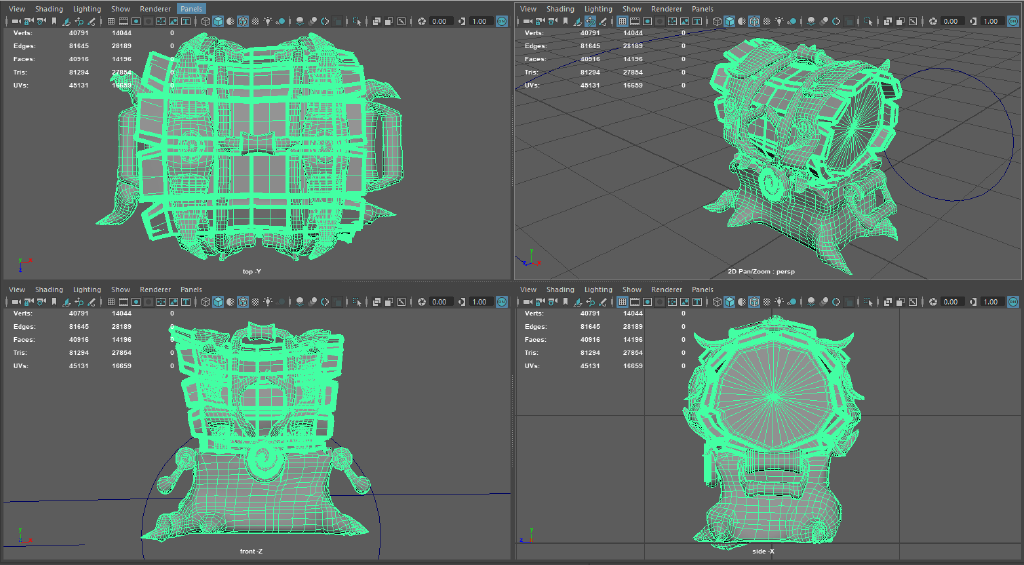Click Motion Blur icon in persp panel
The image size is (1024, 565).
tap(823, 21)
